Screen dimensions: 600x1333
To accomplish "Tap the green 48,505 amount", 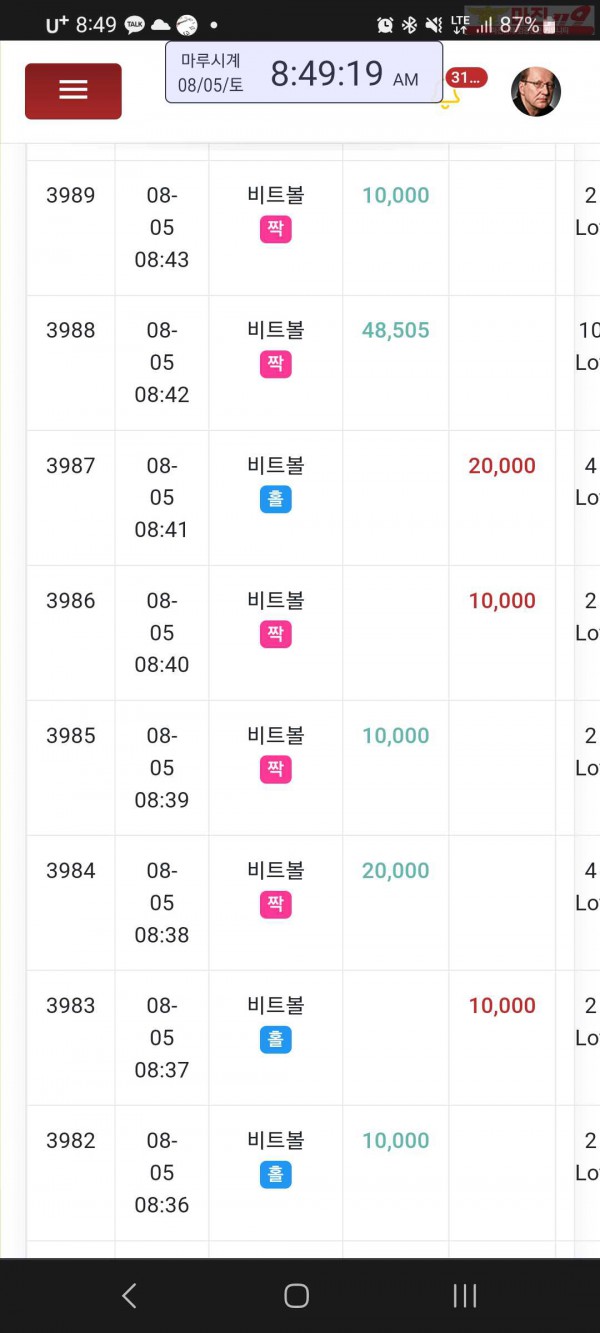I will tap(396, 331).
